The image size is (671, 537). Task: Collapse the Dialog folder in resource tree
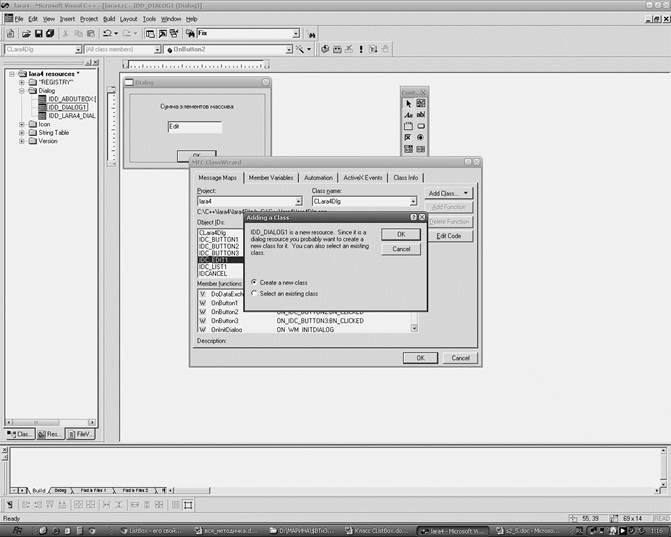coord(22,91)
